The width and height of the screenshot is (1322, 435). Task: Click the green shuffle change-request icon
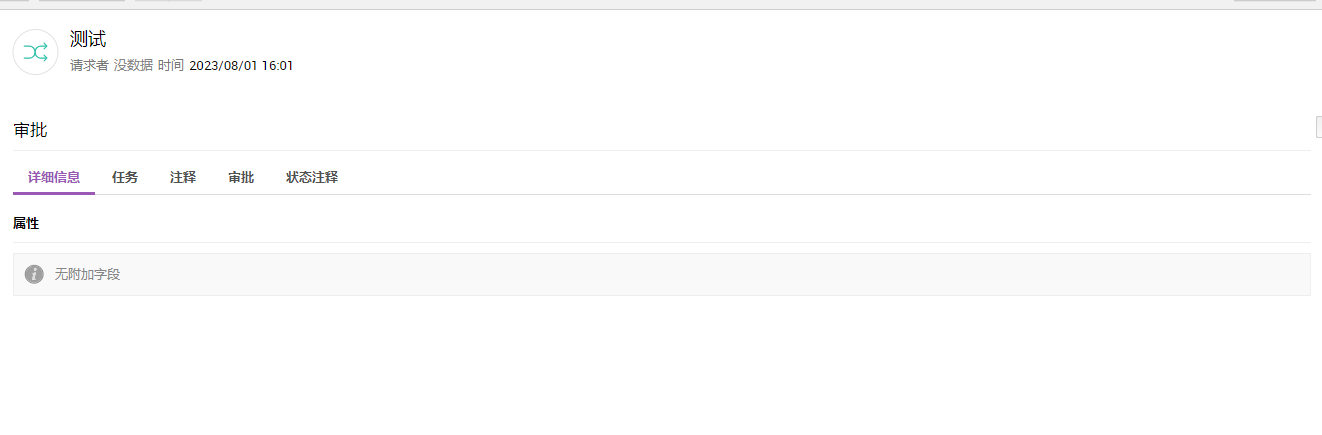click(x=35, y=52)
